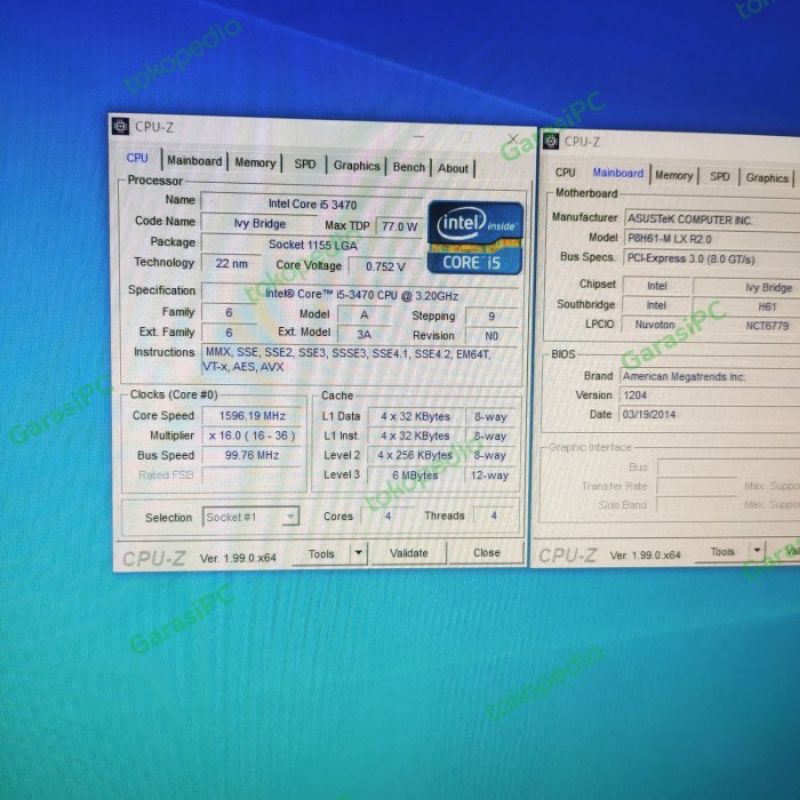Click the Level 3 cache value 6 MBytes
This screenshot has height=800, width=800.
click(x=415, y=475)
